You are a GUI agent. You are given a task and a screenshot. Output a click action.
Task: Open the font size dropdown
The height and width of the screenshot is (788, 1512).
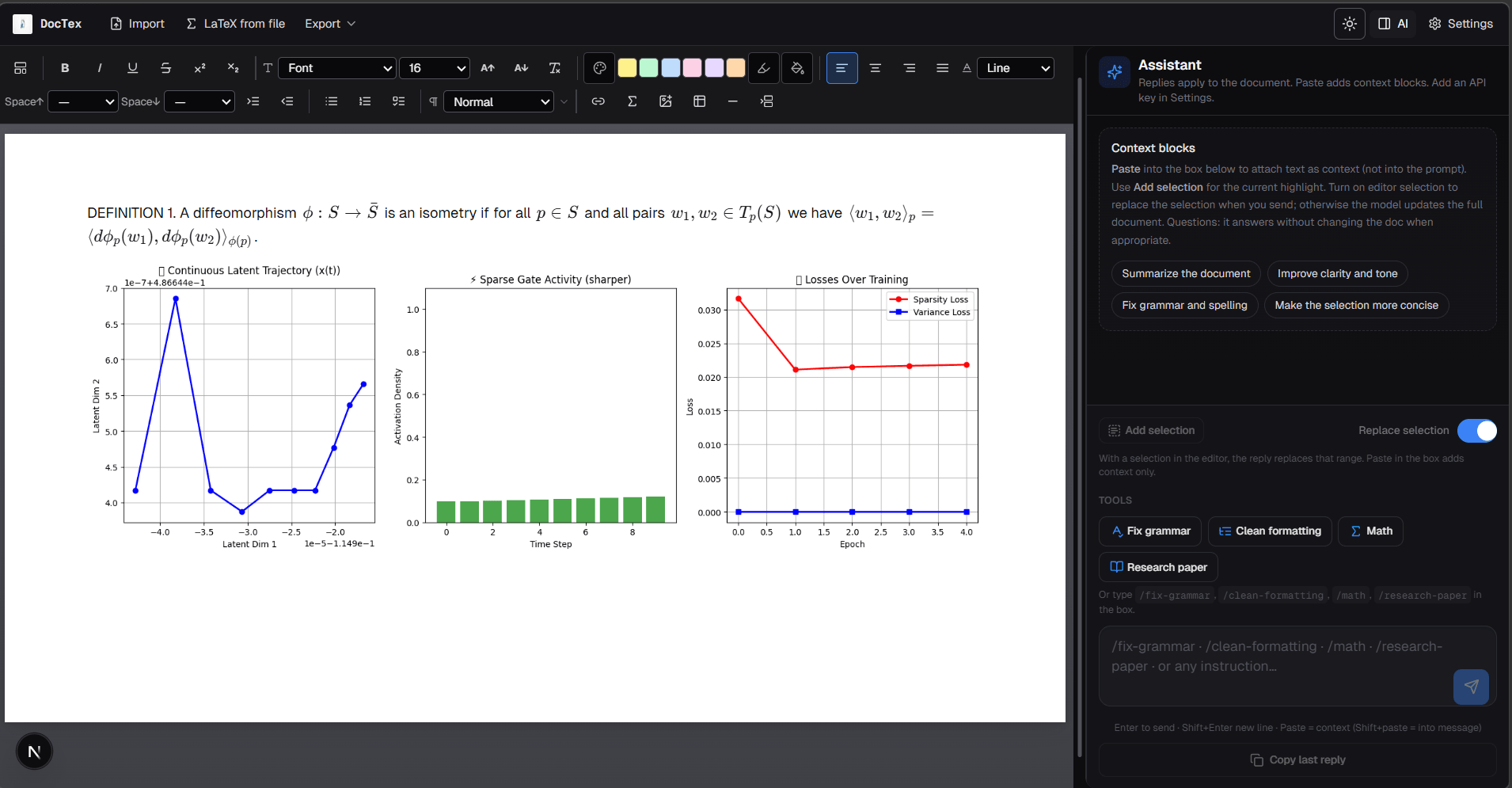[x=434, y=68]
